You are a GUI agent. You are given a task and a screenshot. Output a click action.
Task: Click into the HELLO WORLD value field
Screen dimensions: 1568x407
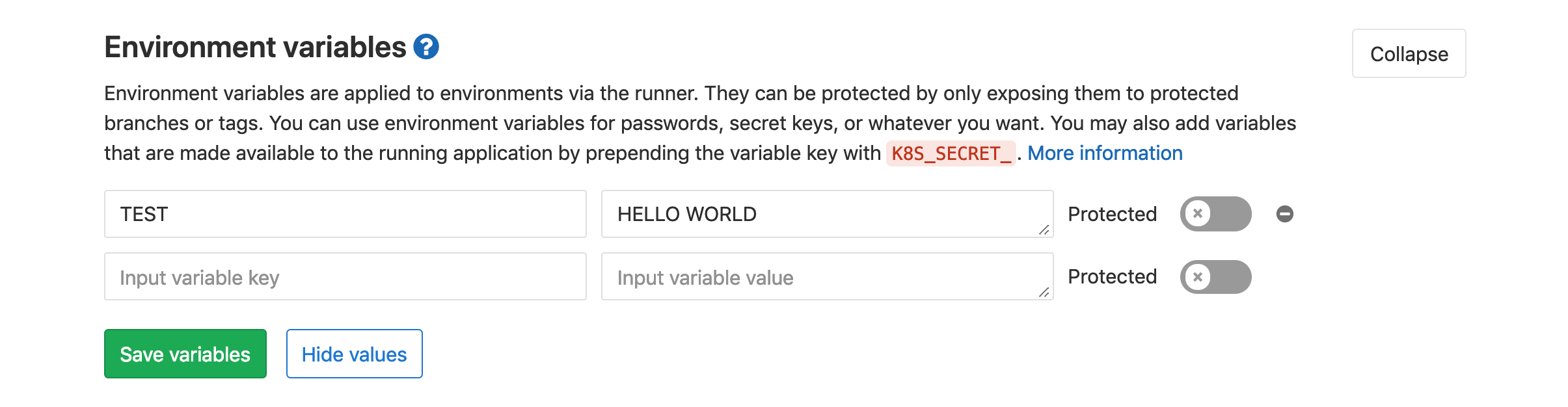(x=826, y=214)
